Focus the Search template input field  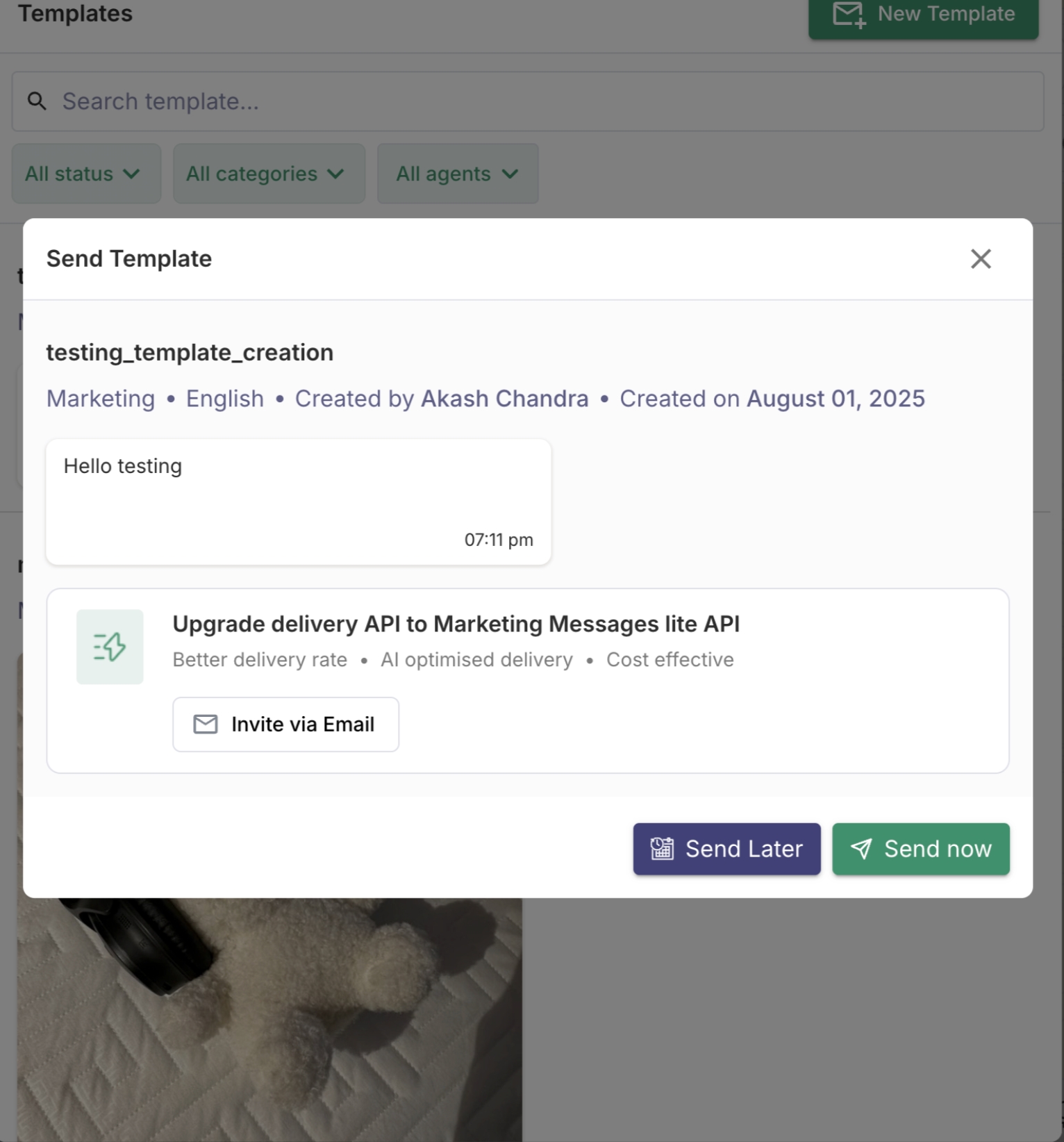(542, 101)
